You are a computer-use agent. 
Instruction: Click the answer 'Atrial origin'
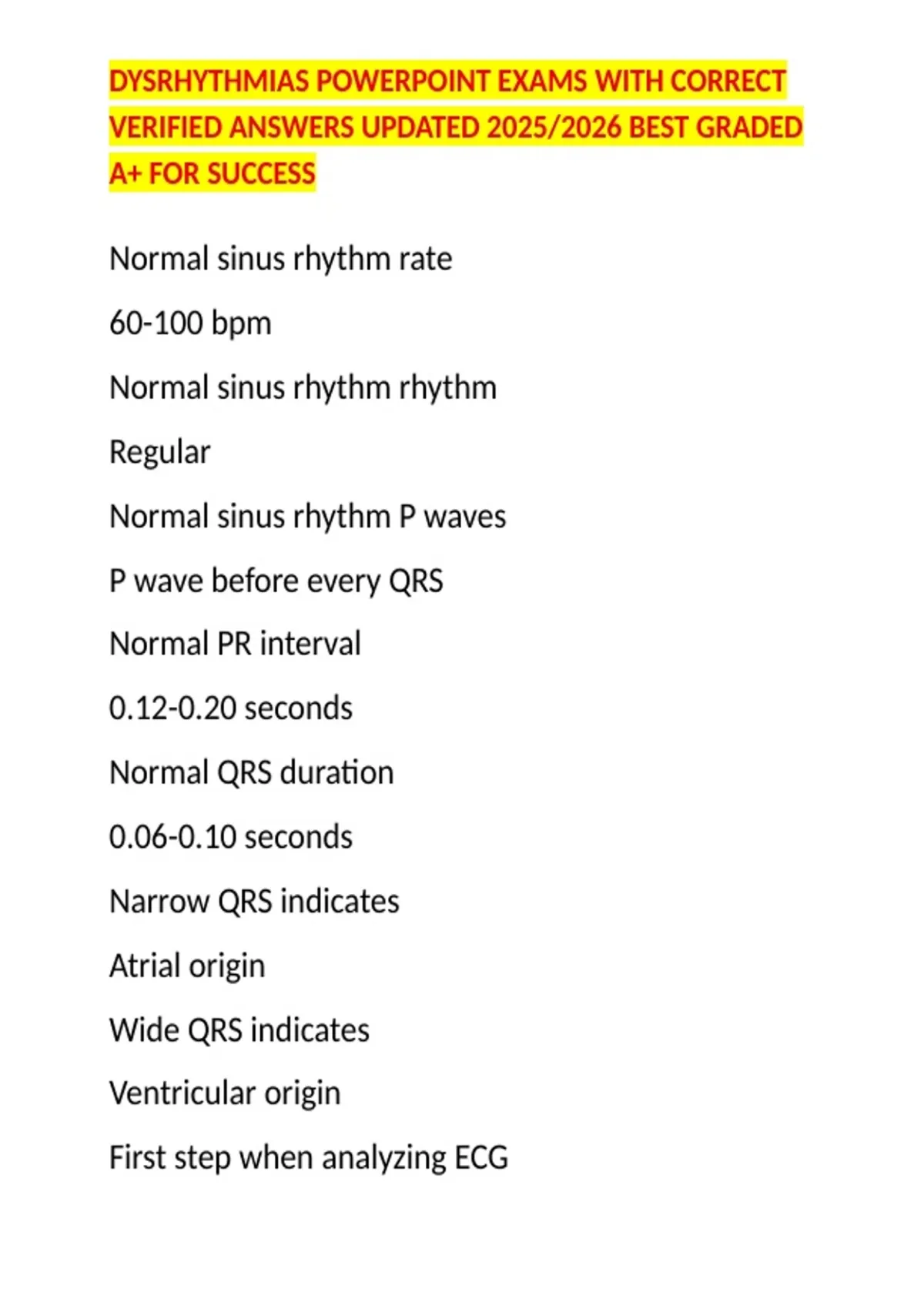[x=187, y=966]
